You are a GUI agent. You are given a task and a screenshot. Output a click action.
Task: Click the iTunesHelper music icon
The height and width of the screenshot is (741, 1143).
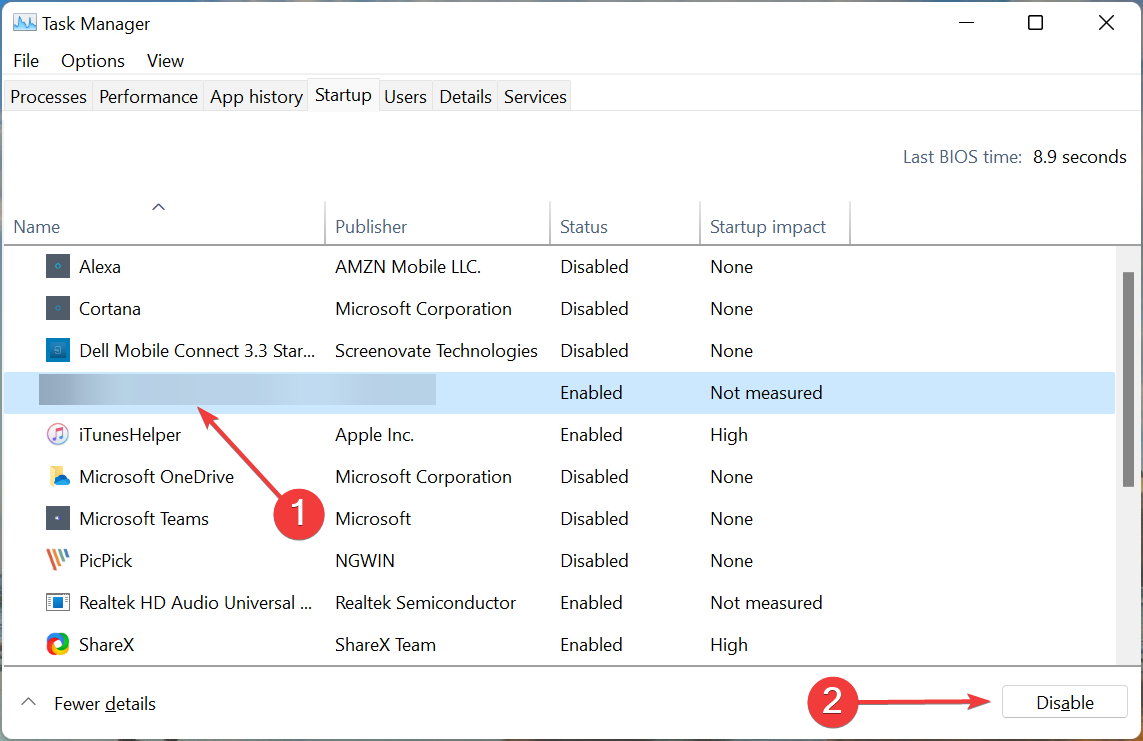[58, 435]
